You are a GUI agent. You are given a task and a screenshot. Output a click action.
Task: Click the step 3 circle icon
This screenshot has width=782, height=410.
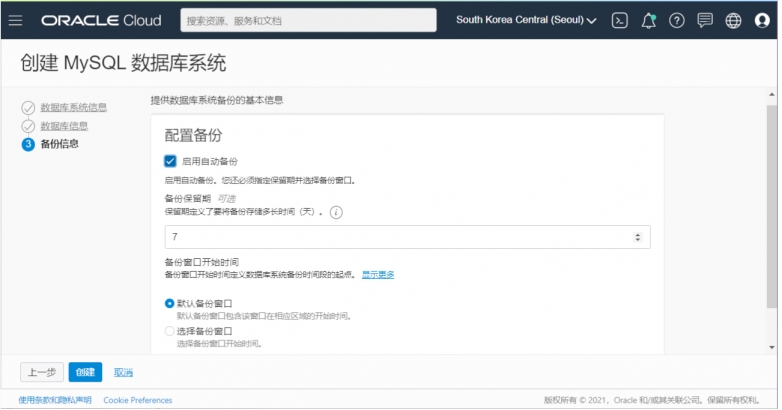point(28,144)
